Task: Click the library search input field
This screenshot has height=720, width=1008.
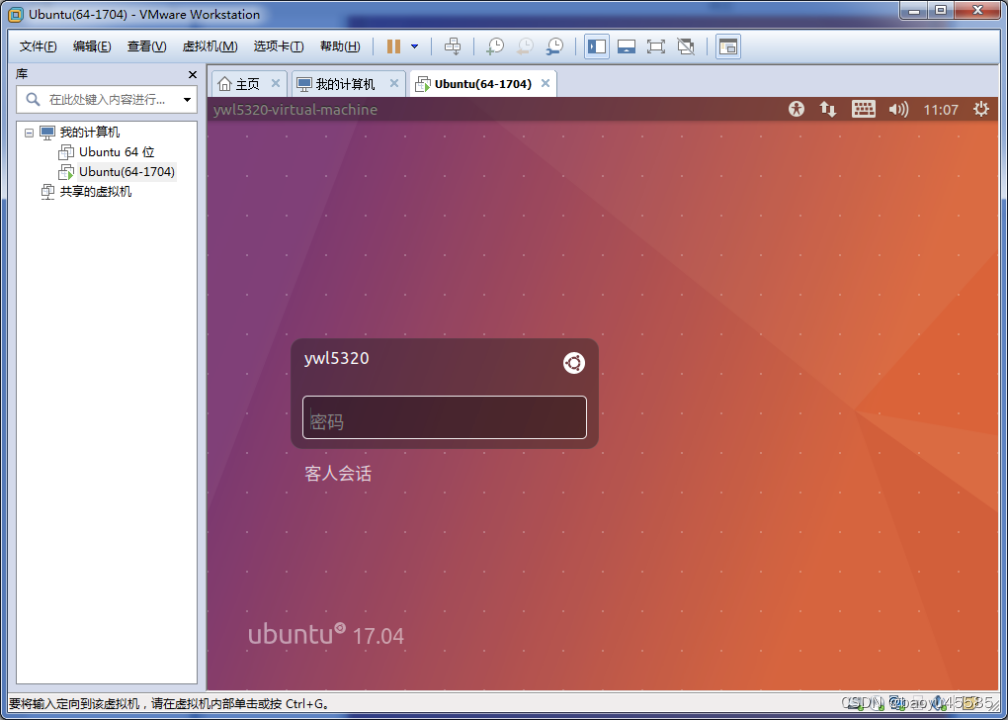Action: (106, 100)
